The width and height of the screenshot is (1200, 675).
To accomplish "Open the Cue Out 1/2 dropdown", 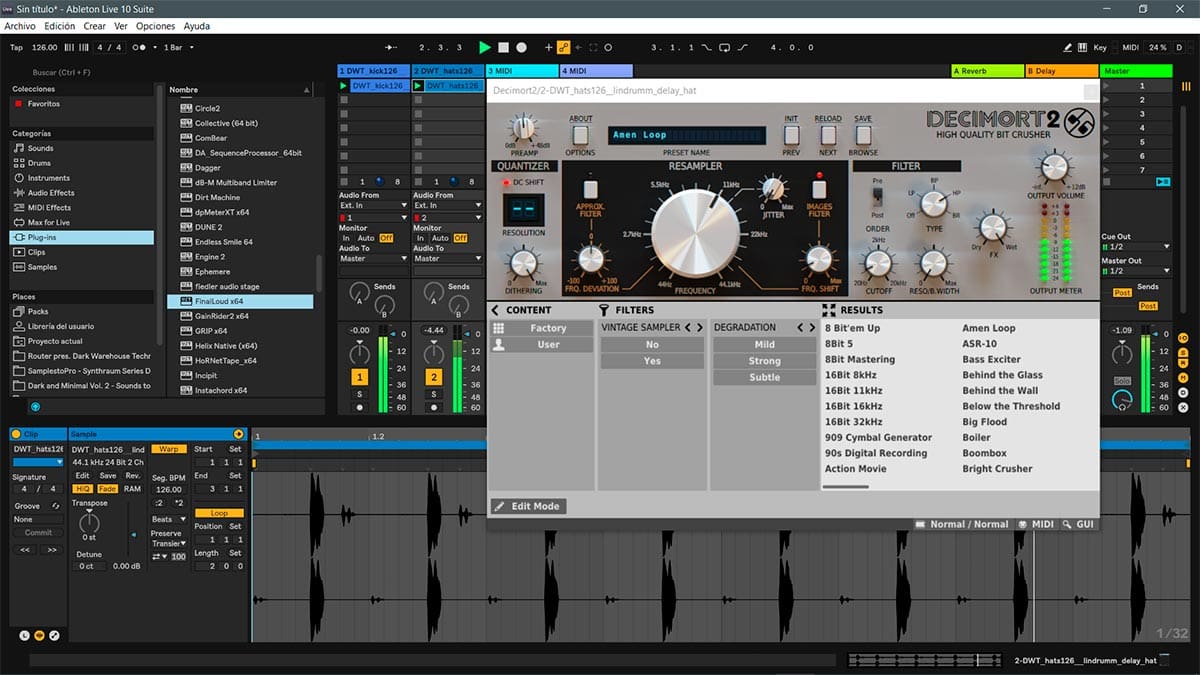I will click(1135, 247).
